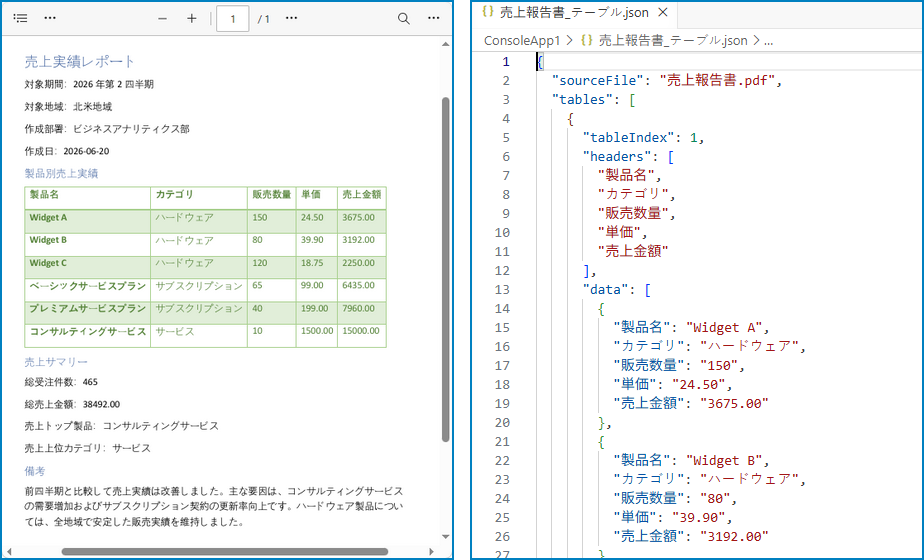The height and width of the screenshot is (560, 924).
Task: Click line number 3 in the editor
Action: (x=506, y=100)
